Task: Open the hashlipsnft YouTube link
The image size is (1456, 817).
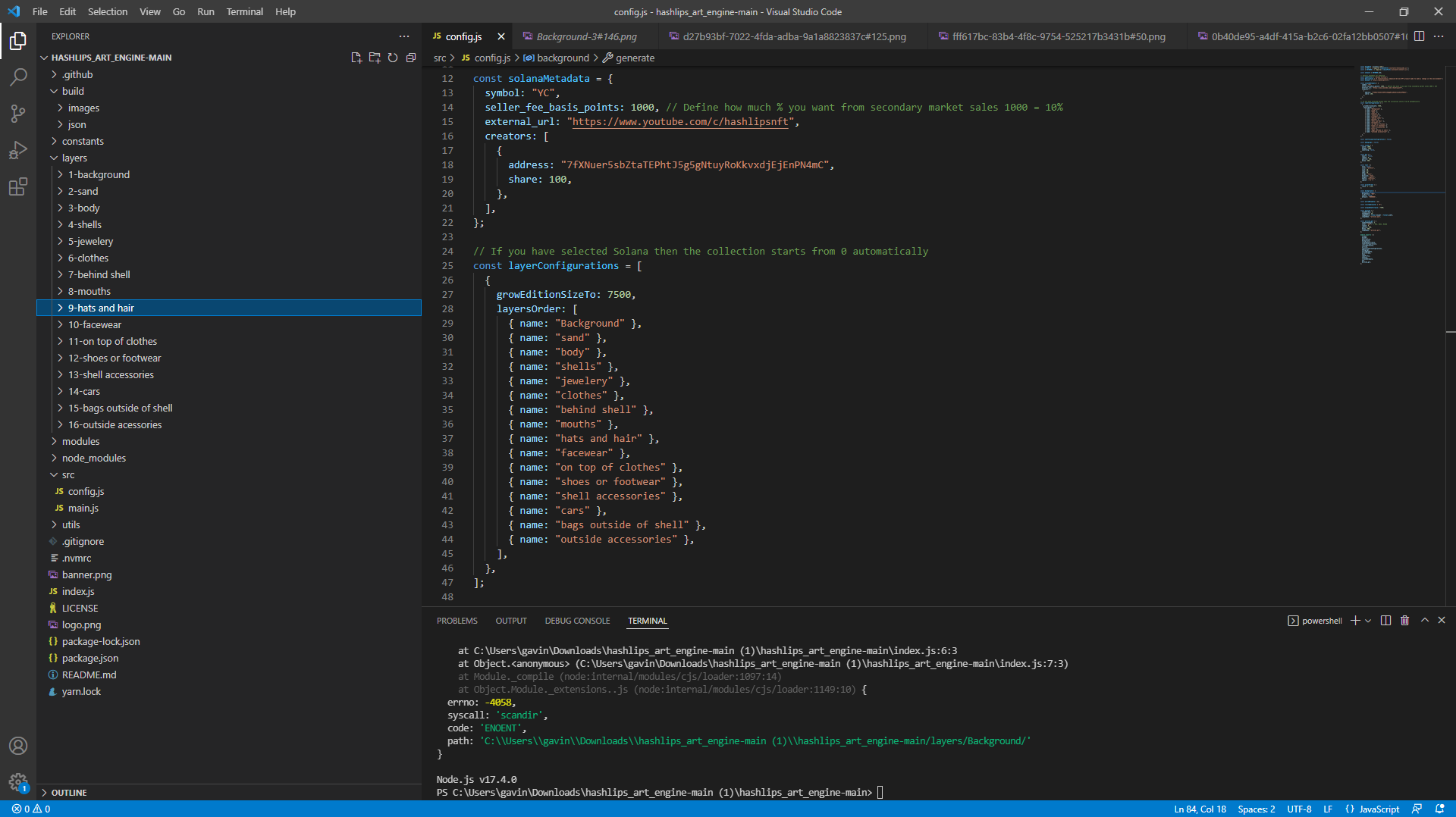Action: click(681, 121)
